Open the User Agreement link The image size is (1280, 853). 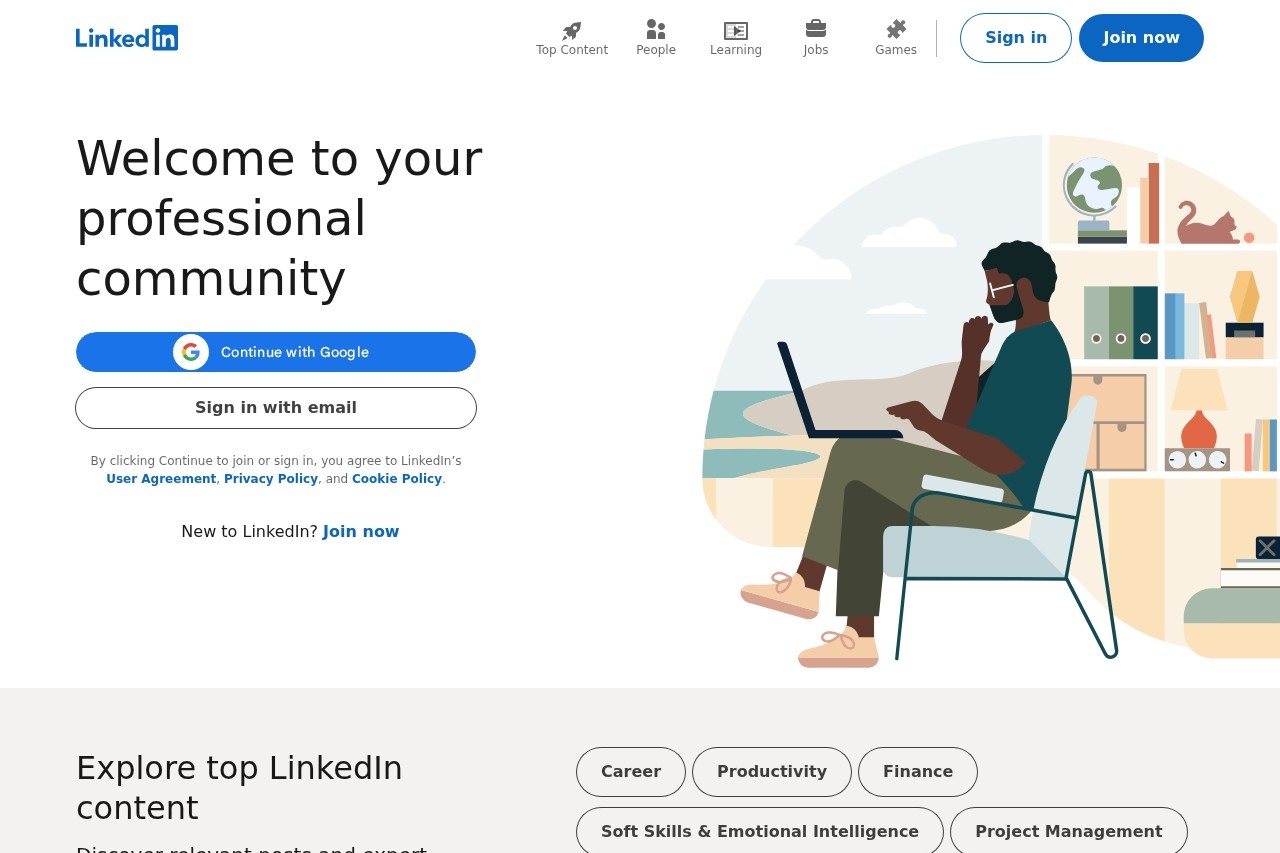(x=161, y=479)
